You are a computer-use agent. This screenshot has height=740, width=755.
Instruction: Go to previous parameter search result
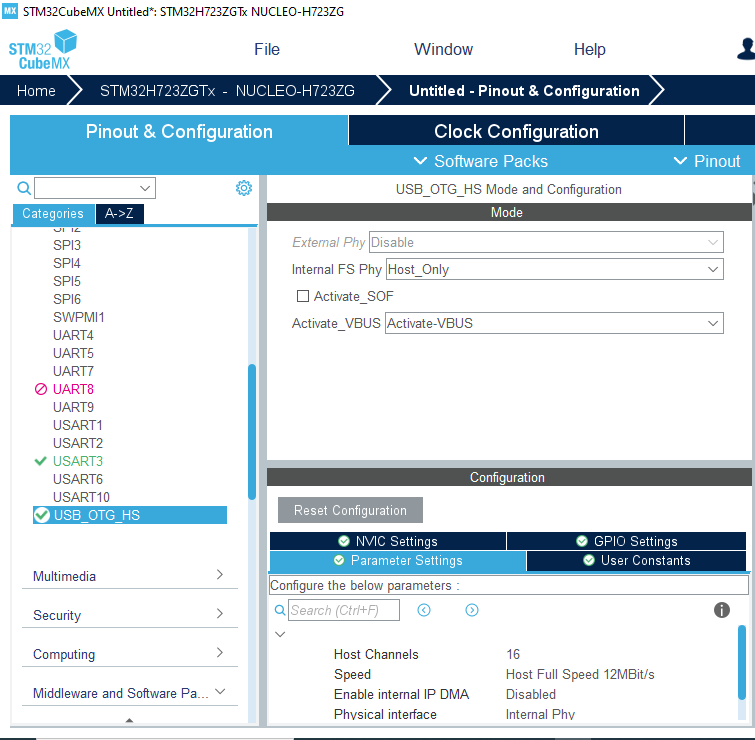coord(424,610)
